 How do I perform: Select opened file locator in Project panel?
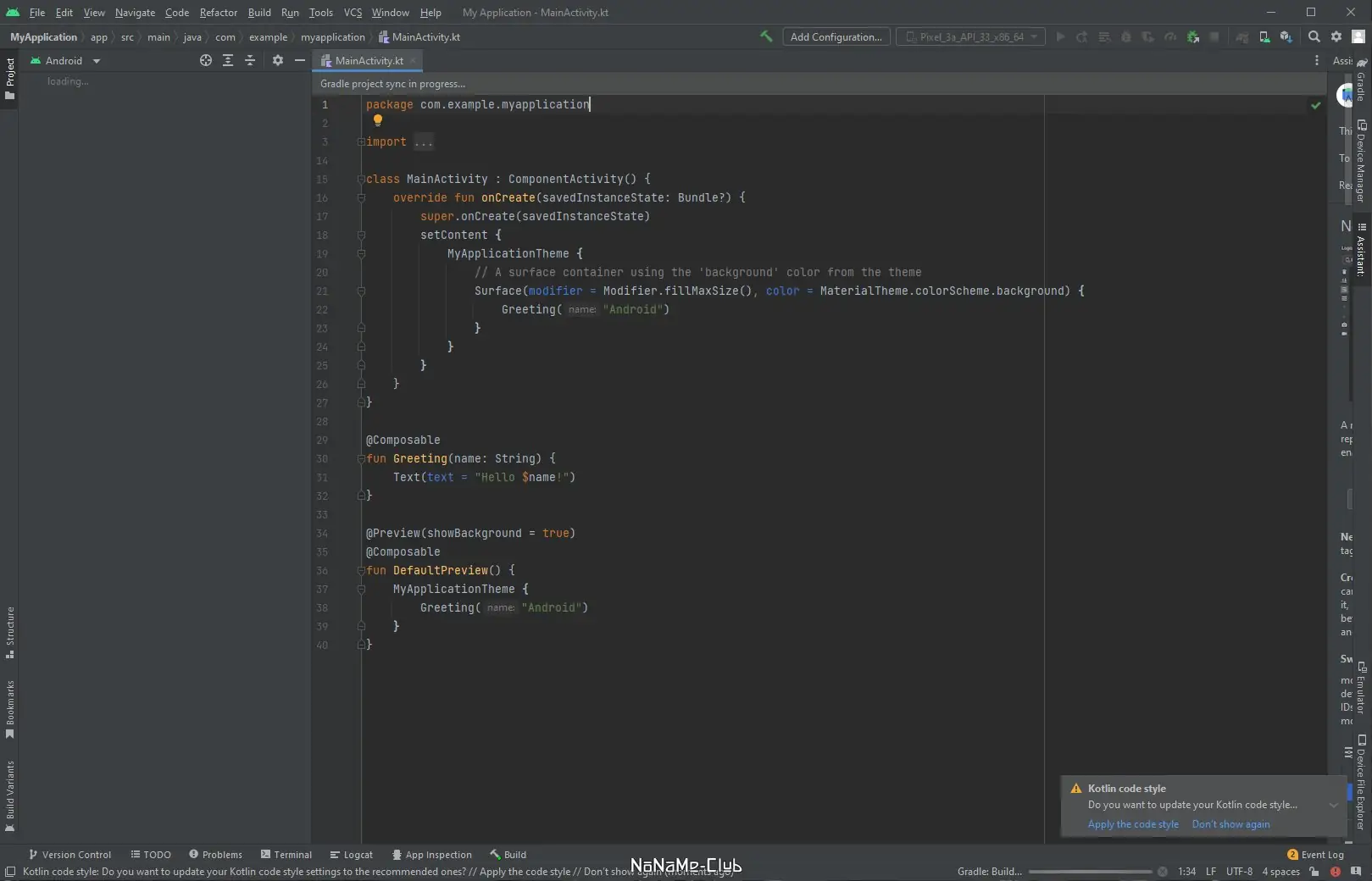click(205, 60)
